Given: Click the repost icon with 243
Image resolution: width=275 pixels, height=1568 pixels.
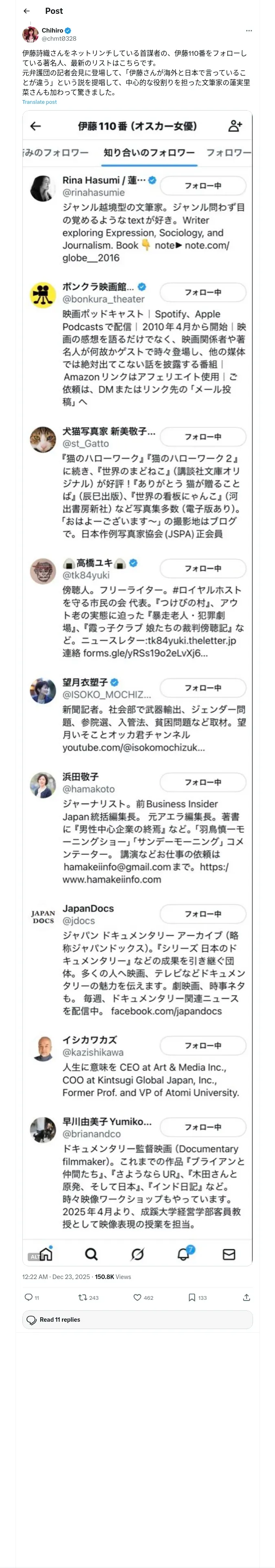Looking at the screenshot, I should coord(82,1297).
